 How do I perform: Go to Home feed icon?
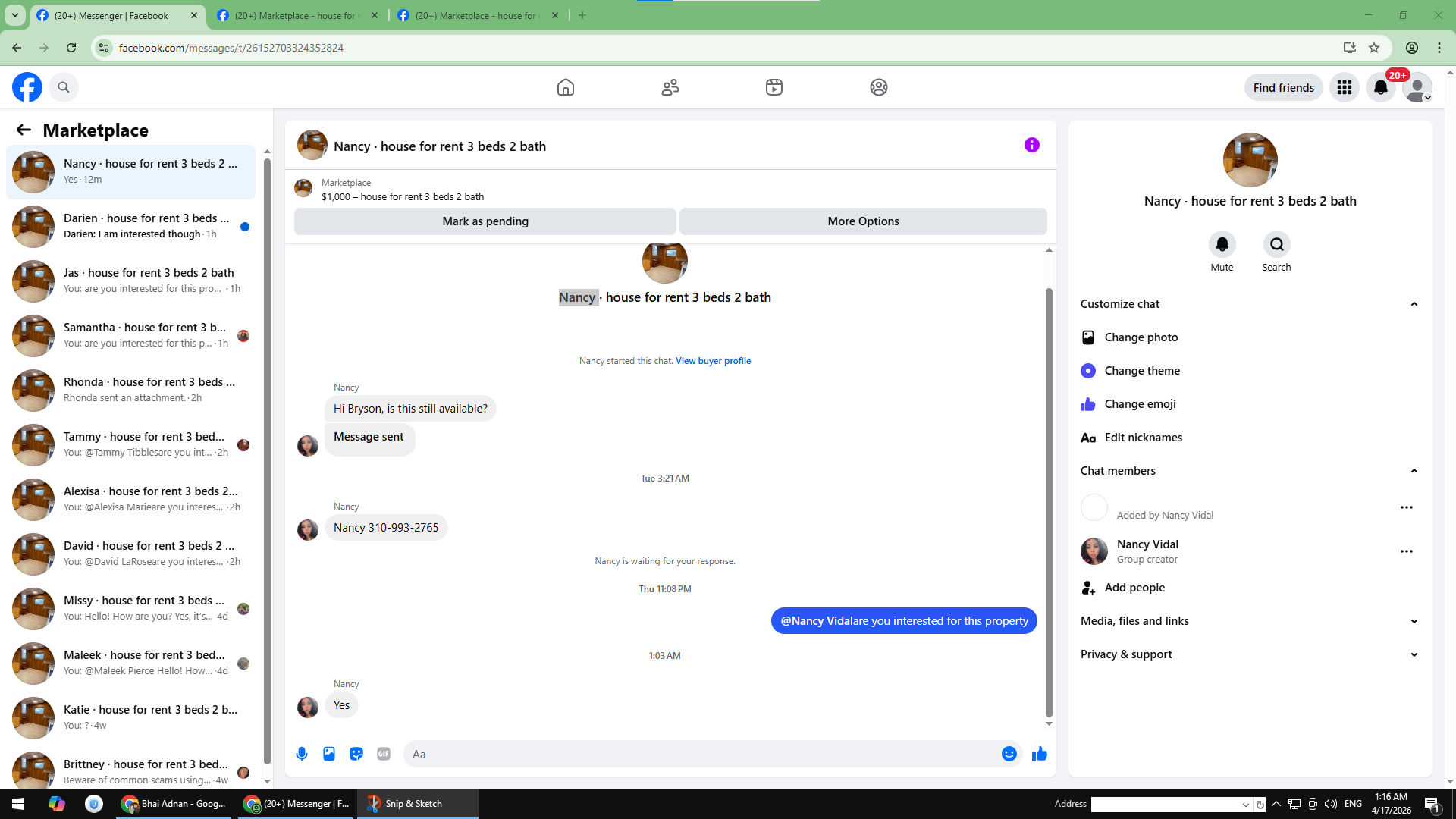coord(566,87)
